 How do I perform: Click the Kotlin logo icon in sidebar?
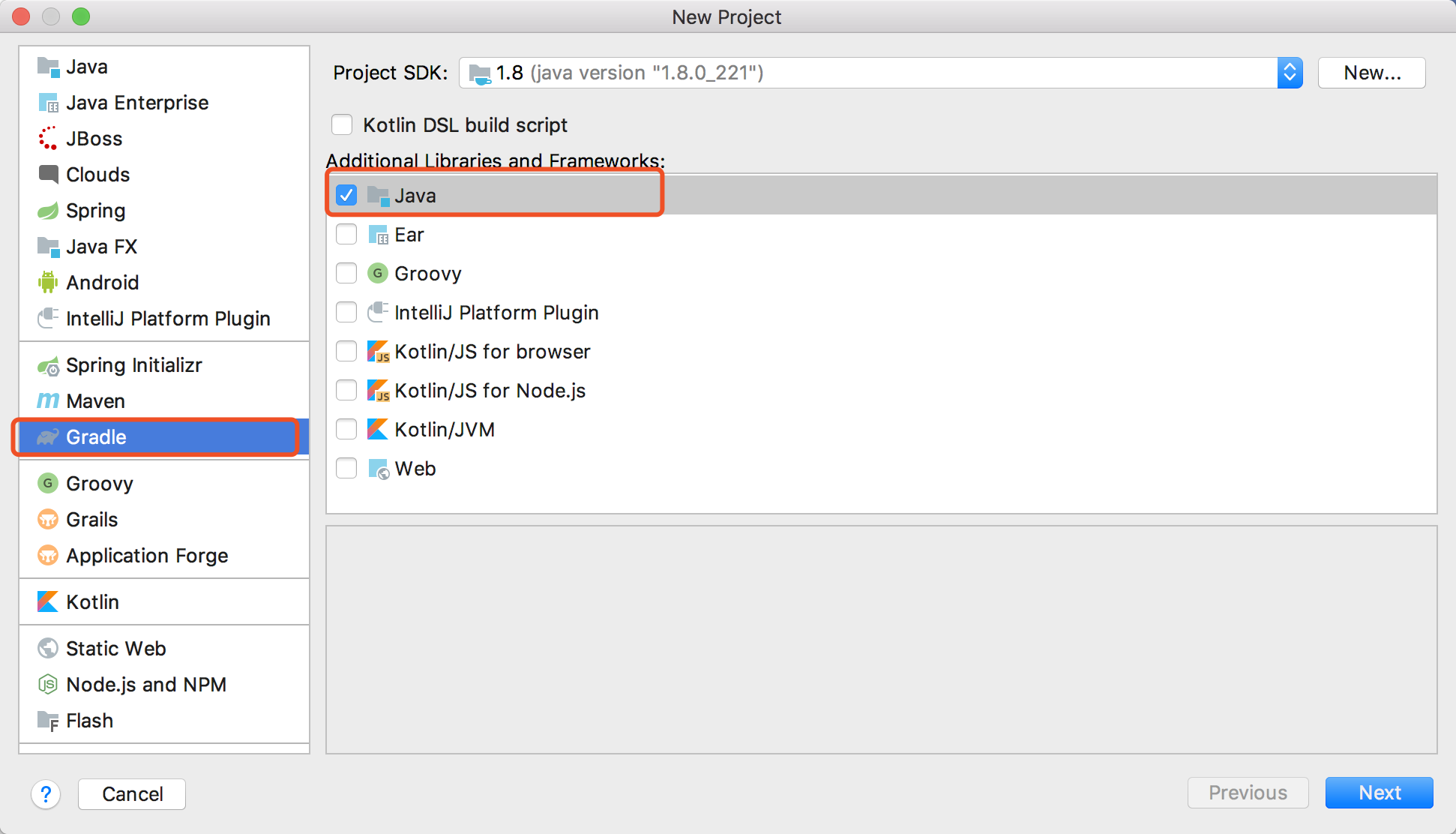point(48,602)
